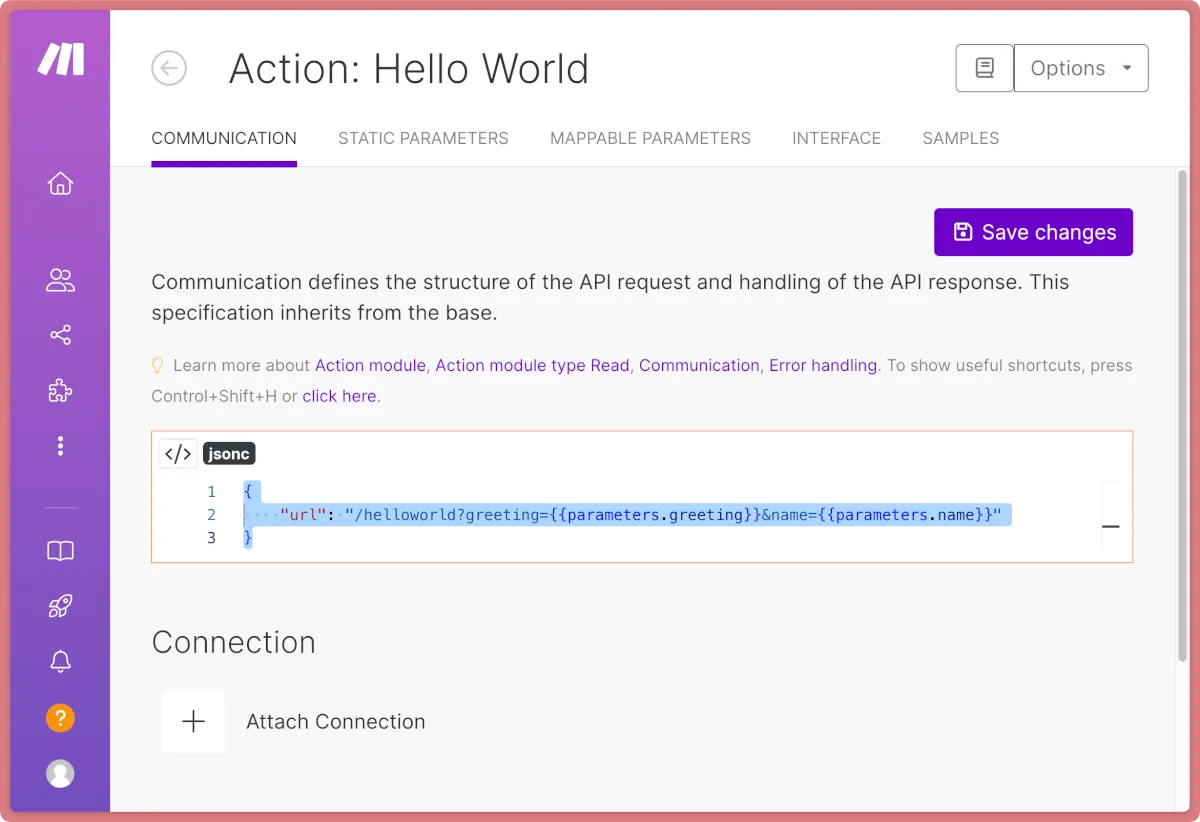Switch to the Mappable Parameters tab
1200x822 pixels.
pyautogui.click(x=650, y=139)
